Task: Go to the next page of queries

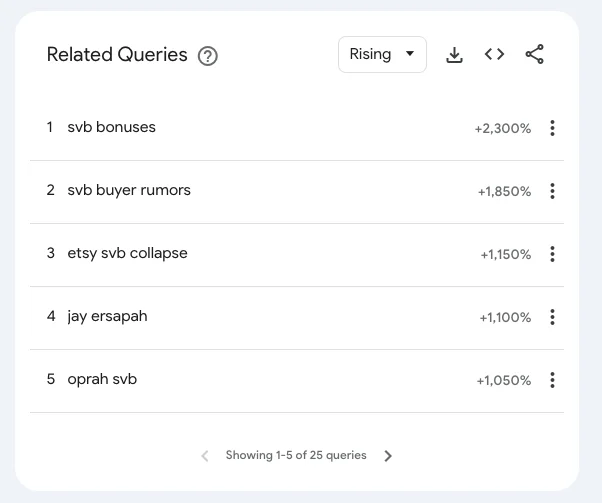Action: tap(389, 456)
